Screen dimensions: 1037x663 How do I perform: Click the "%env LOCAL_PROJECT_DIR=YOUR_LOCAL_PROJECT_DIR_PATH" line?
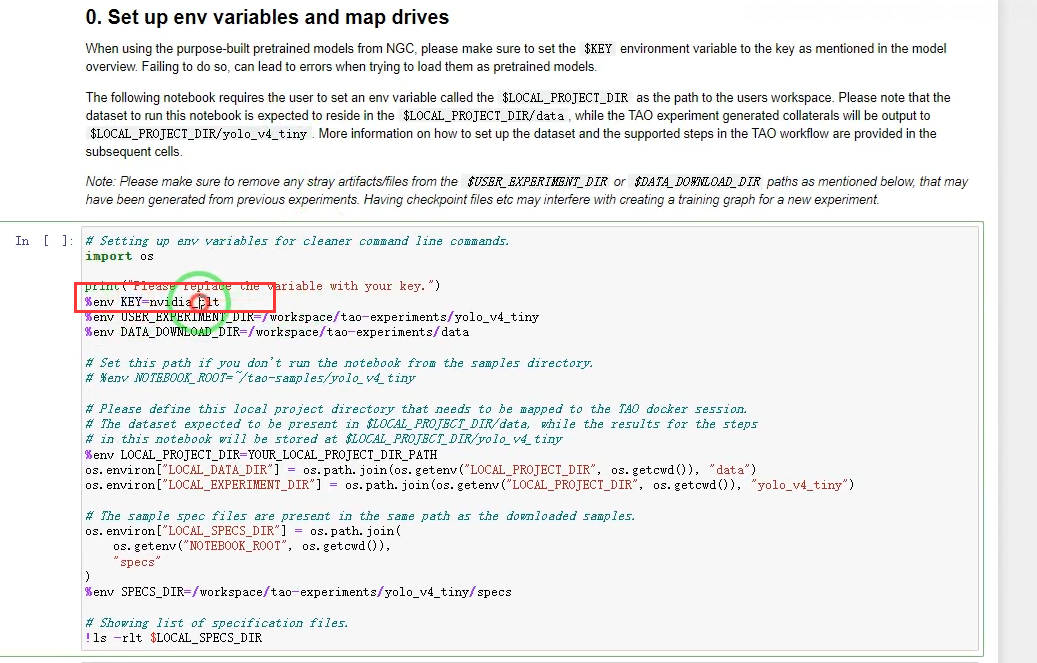261,455
